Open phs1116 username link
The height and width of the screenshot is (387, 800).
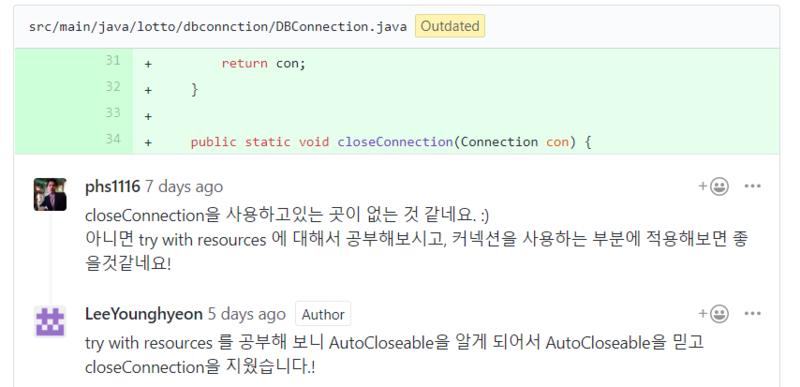(x=112, y=187)
